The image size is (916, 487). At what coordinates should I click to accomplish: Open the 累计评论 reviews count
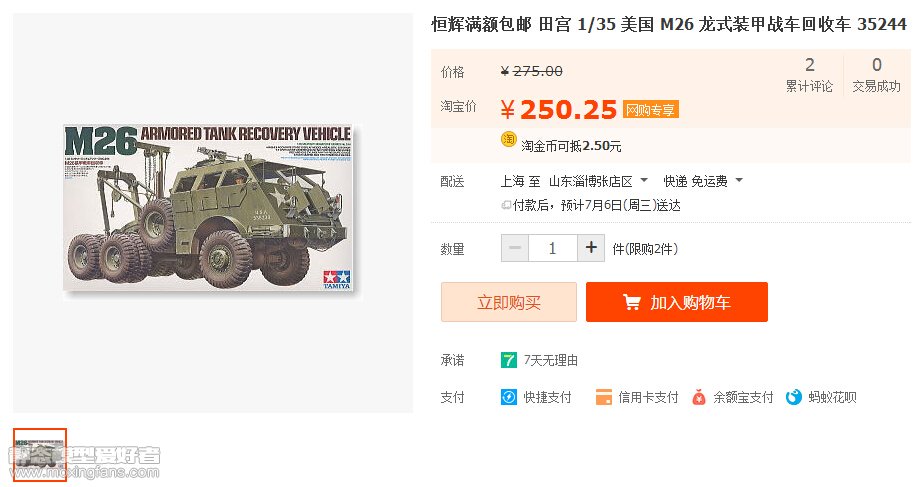[x=809, y=75]
